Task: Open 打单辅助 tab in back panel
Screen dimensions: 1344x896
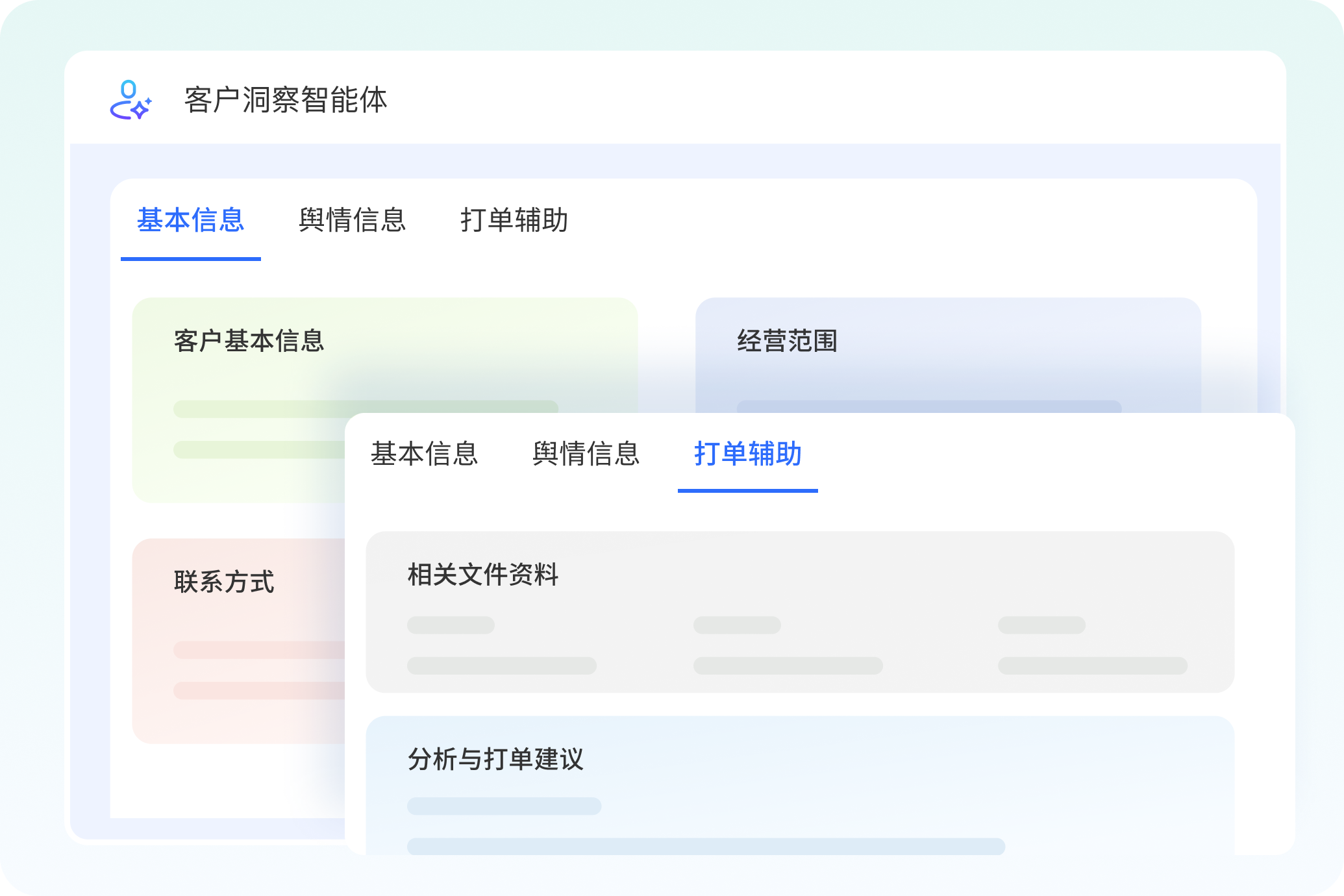Action: pos(514,220)
